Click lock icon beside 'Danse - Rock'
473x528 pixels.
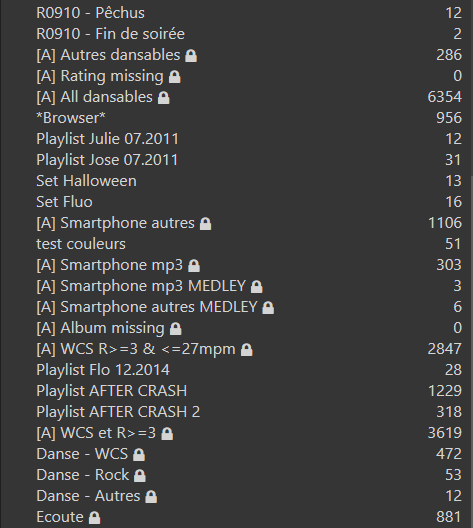[x=140, y=475]
